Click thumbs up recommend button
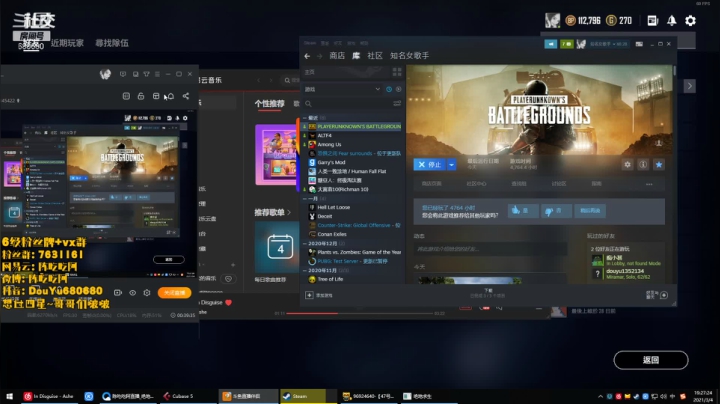The width and height of the screenshot is (720, 404). [x=523, y=211]
